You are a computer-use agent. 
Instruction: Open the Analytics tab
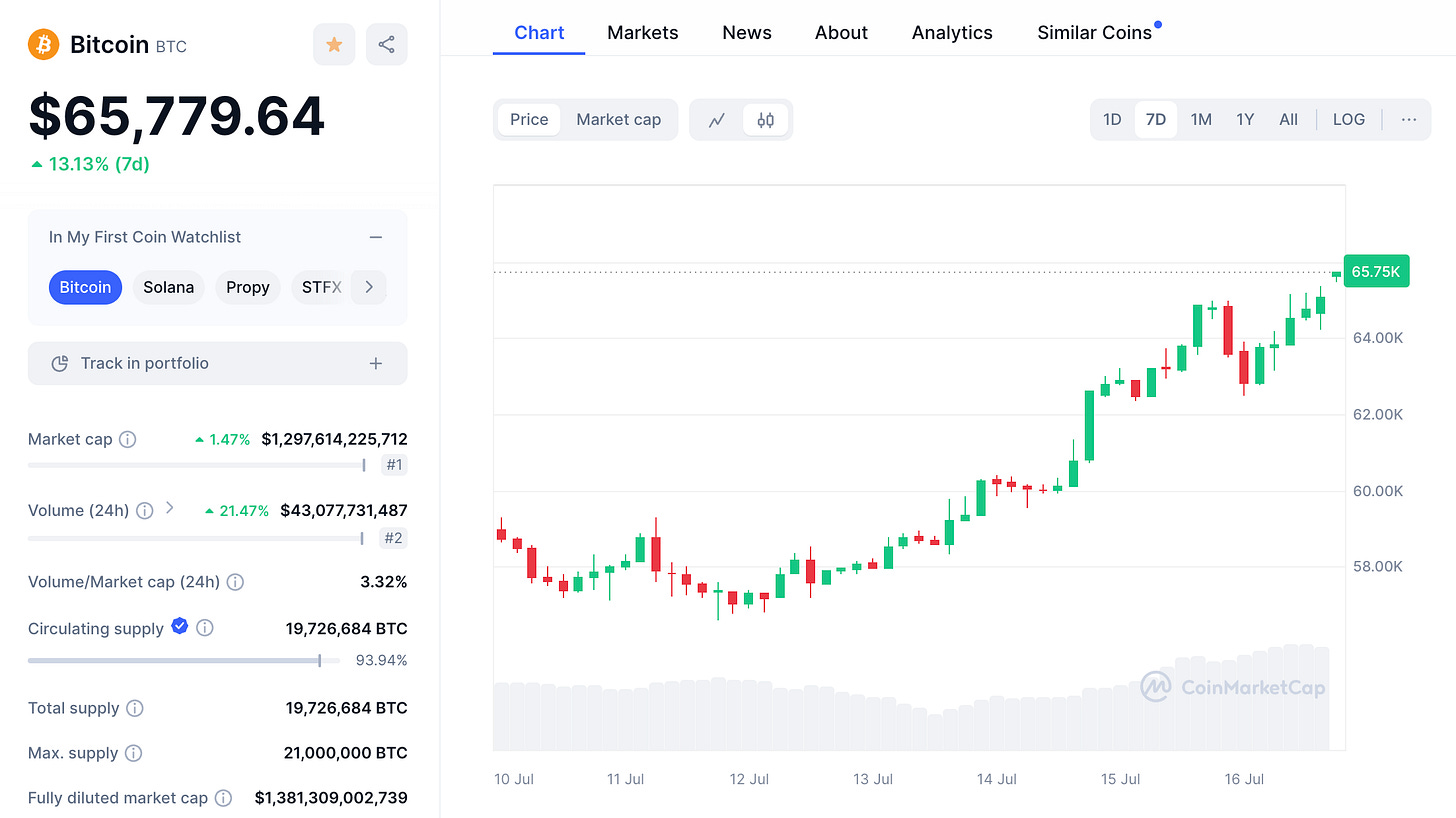coord(952,32)
